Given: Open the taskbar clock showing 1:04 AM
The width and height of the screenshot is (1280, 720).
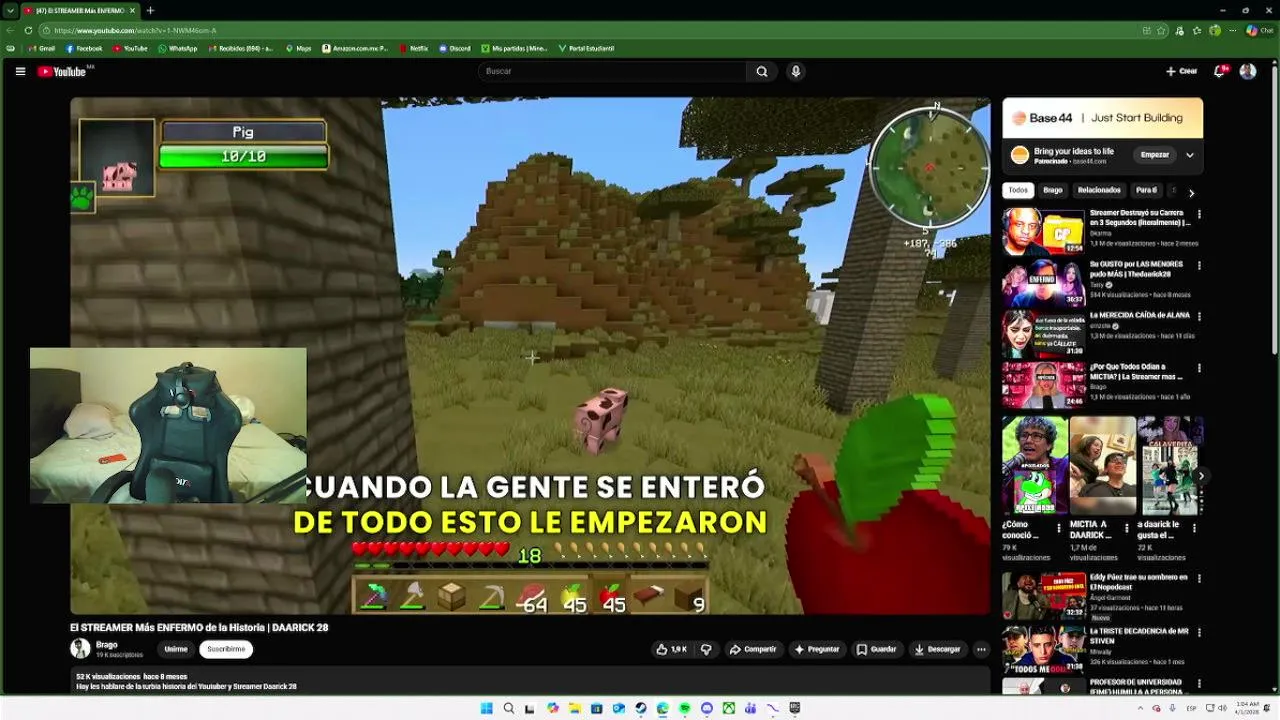Looking at the screenshot, I should (x=1247, y=707).
